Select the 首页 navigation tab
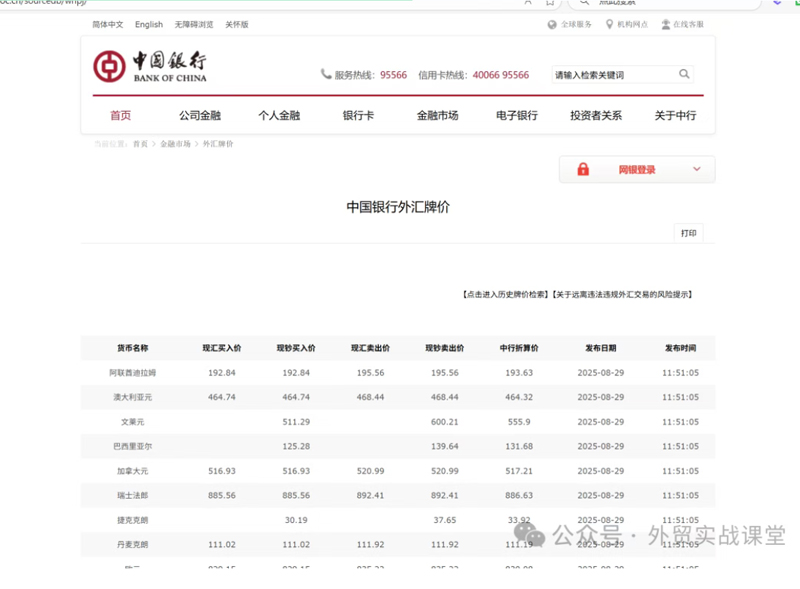Viewport: 800px width, 589px height. coord(120,116)
